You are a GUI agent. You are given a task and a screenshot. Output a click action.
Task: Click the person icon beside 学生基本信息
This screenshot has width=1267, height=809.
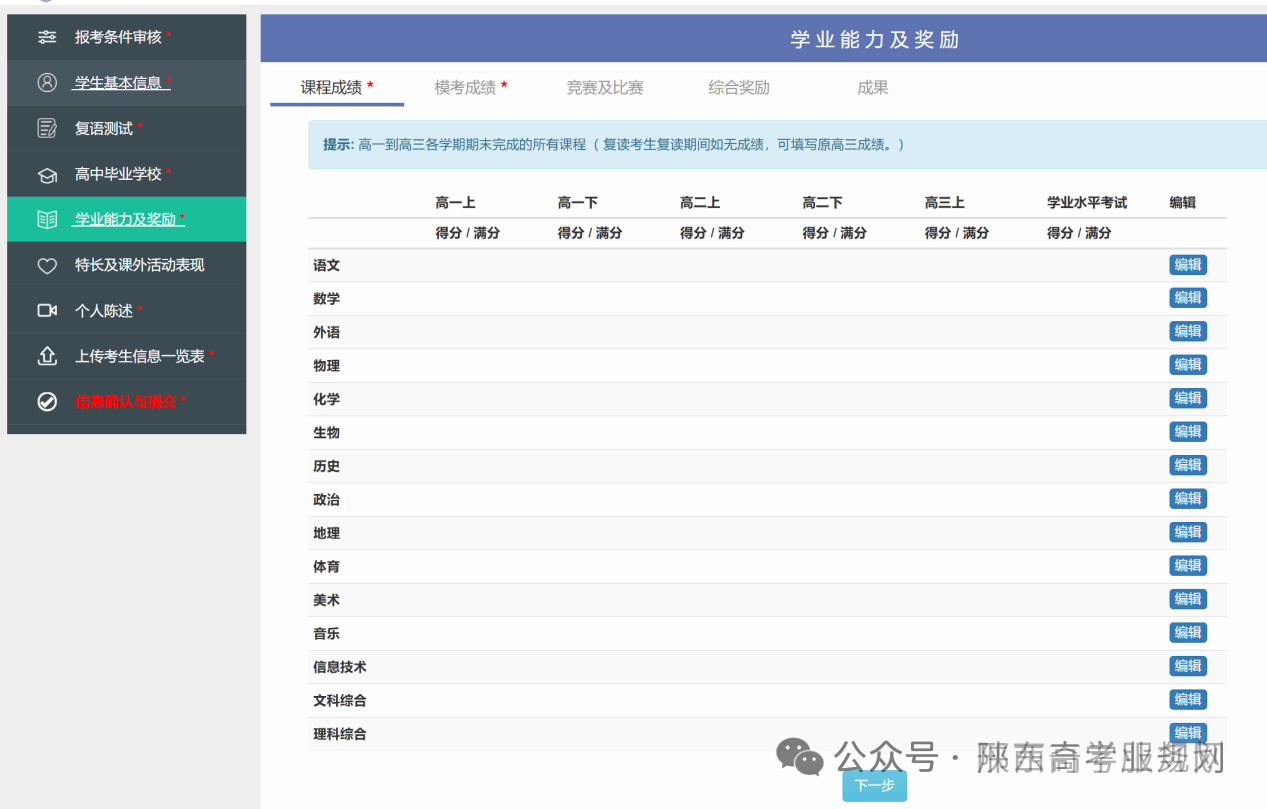(47, 83)
